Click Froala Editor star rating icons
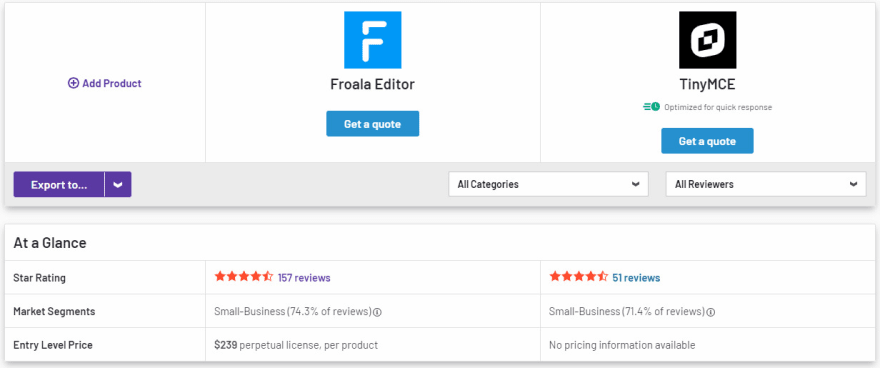The height and width of the screenshot is (368, 880). tap(244, 277)
